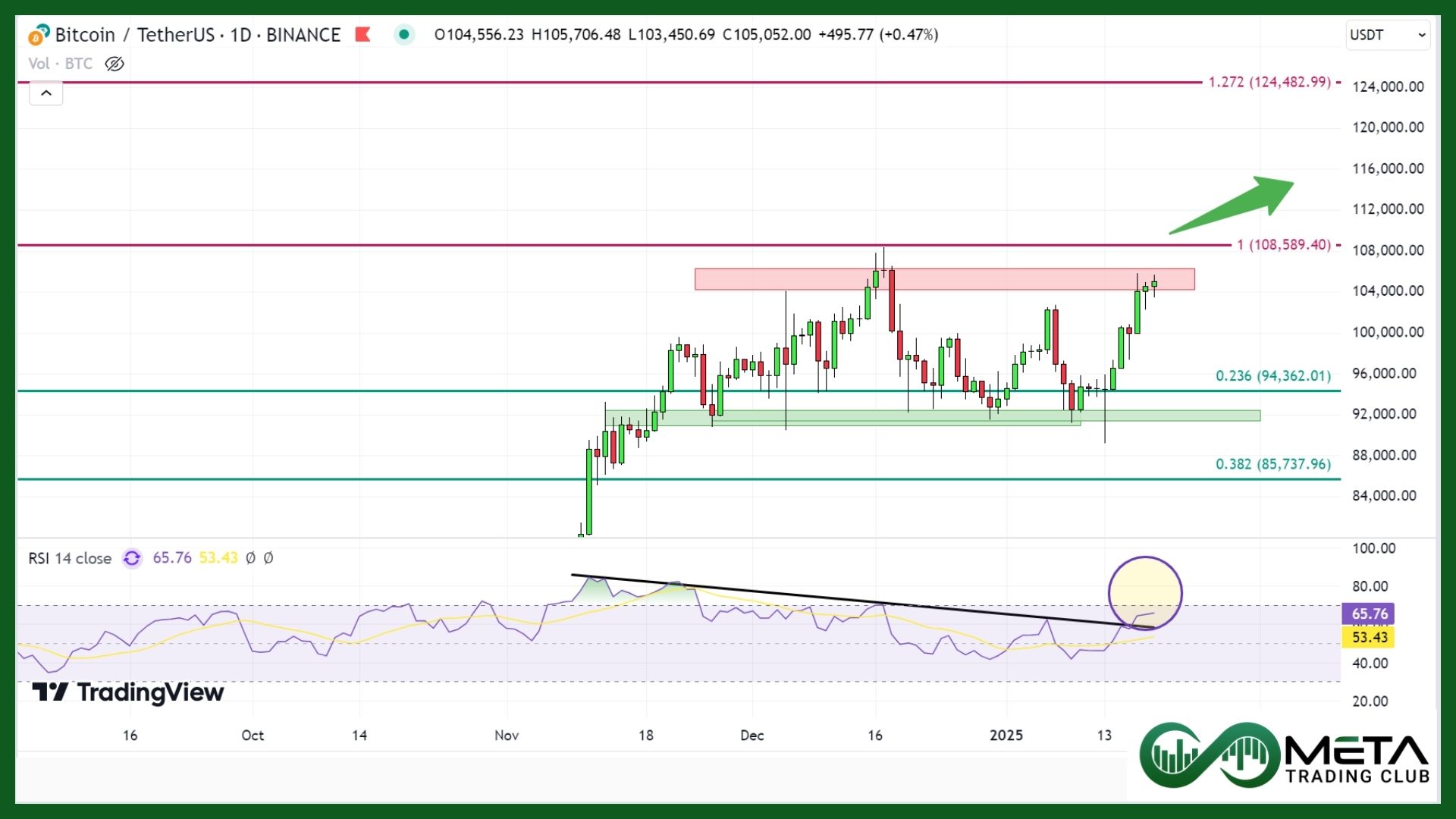Screen dimensions: 1456x819
Task: Click the RSI 80.00 scale label
Action: [1370, 586]
